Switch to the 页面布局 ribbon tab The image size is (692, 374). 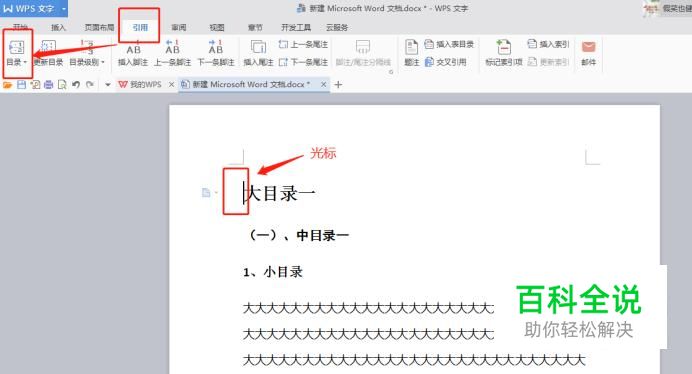99,27
